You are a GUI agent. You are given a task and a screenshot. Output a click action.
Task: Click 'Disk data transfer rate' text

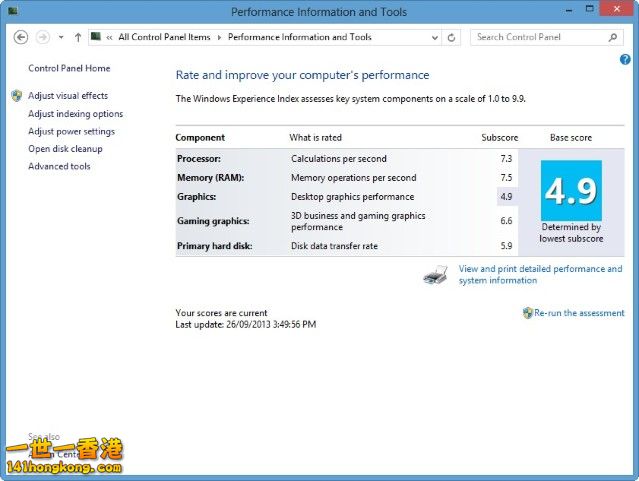pos(334,246)
